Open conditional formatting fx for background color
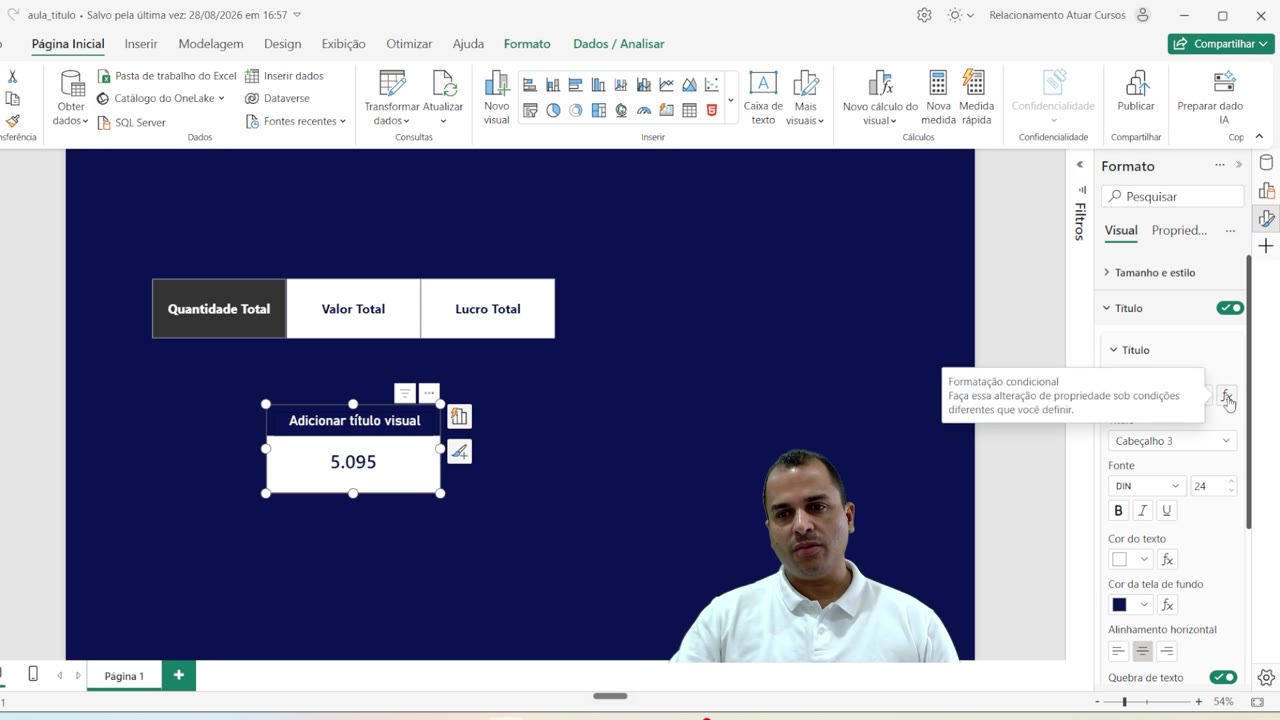Viewport: 1280px width, 720px height. tap(1167, 605)
